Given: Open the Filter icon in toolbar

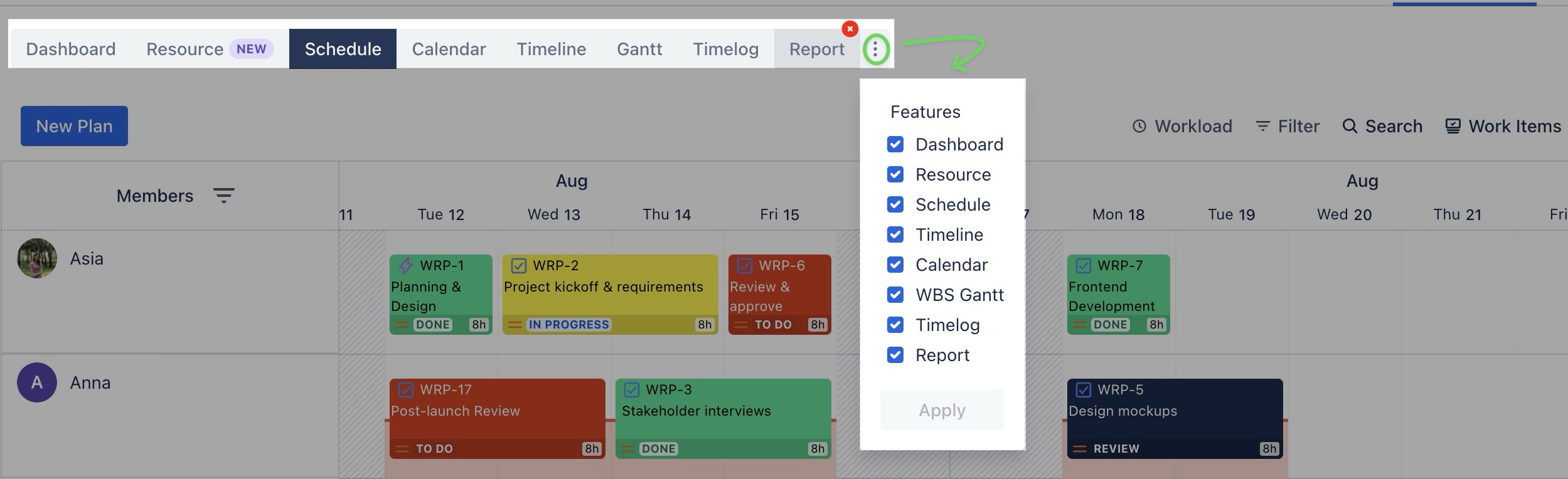Looking at the screenshot, I should point(1262,126).
